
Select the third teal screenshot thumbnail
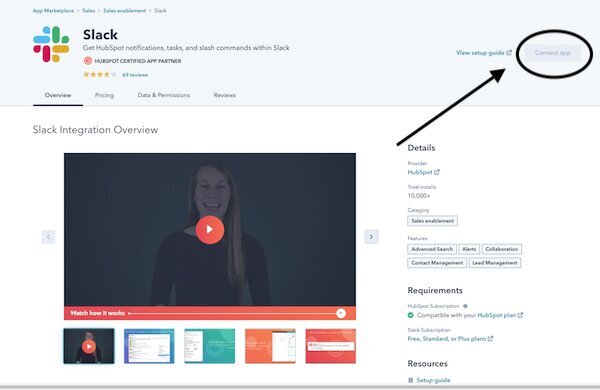[210, 346]
